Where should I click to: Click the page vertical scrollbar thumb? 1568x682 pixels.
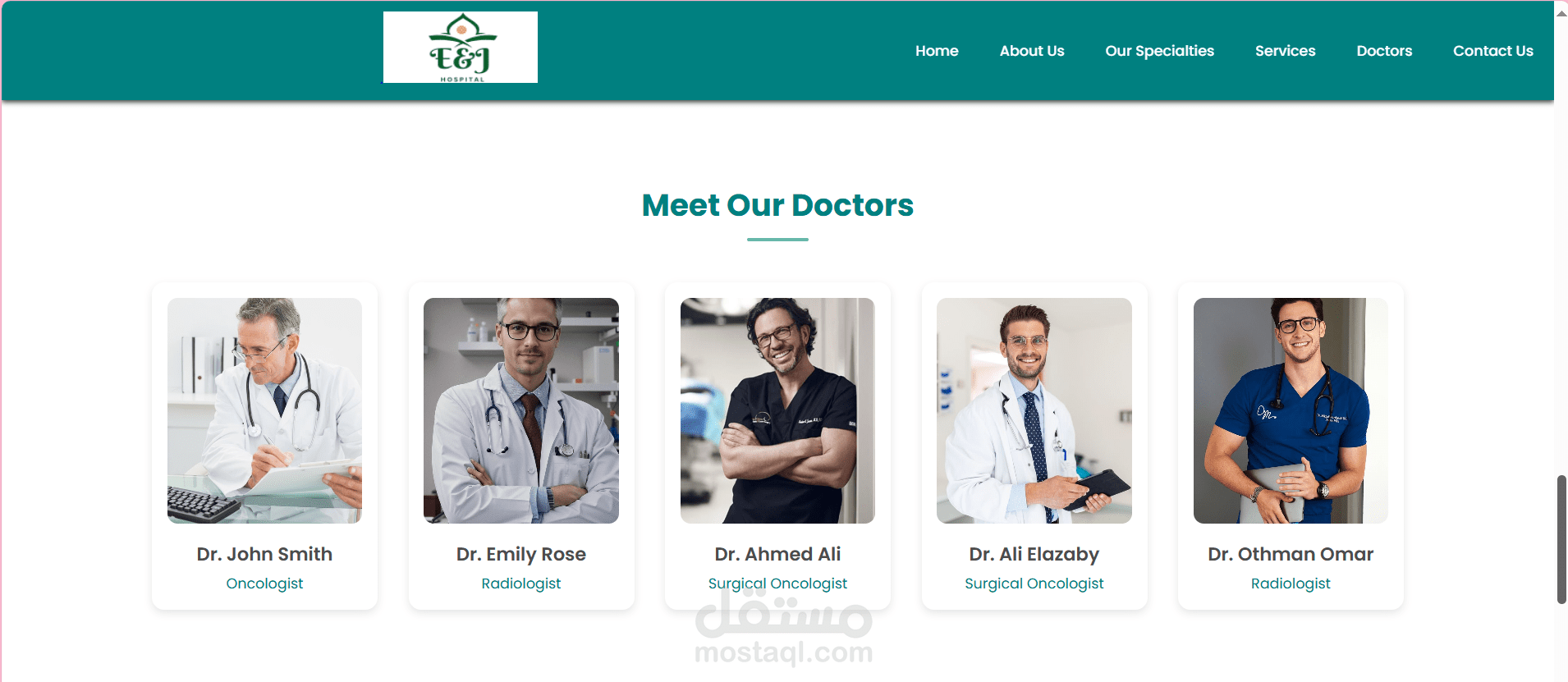click(1561, 539)
